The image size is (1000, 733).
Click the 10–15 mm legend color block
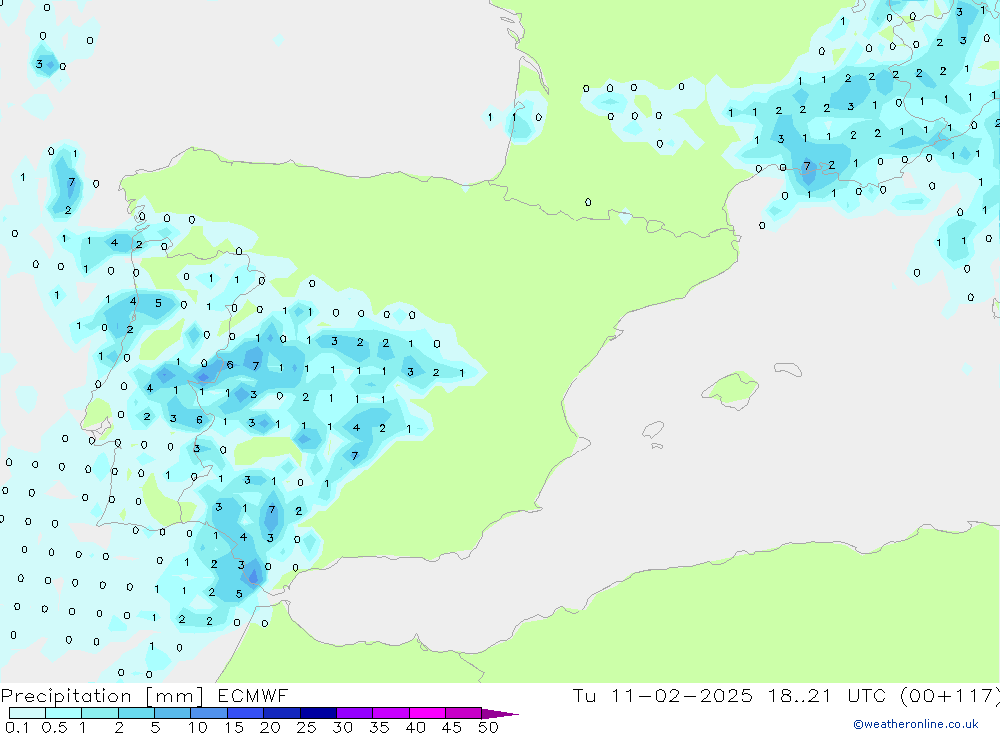pyautogui.click(x=209, y=713)
